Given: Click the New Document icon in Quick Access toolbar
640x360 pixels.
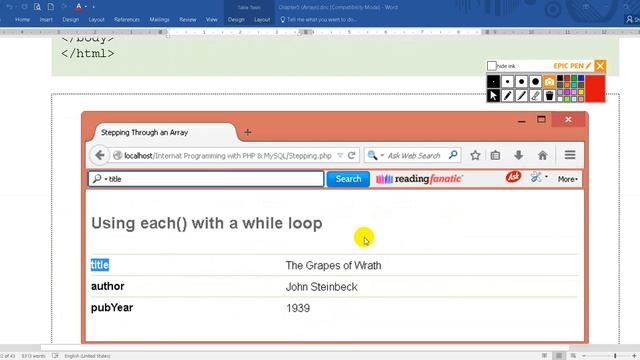Looking at the screenshot, I should coord(51,7).
